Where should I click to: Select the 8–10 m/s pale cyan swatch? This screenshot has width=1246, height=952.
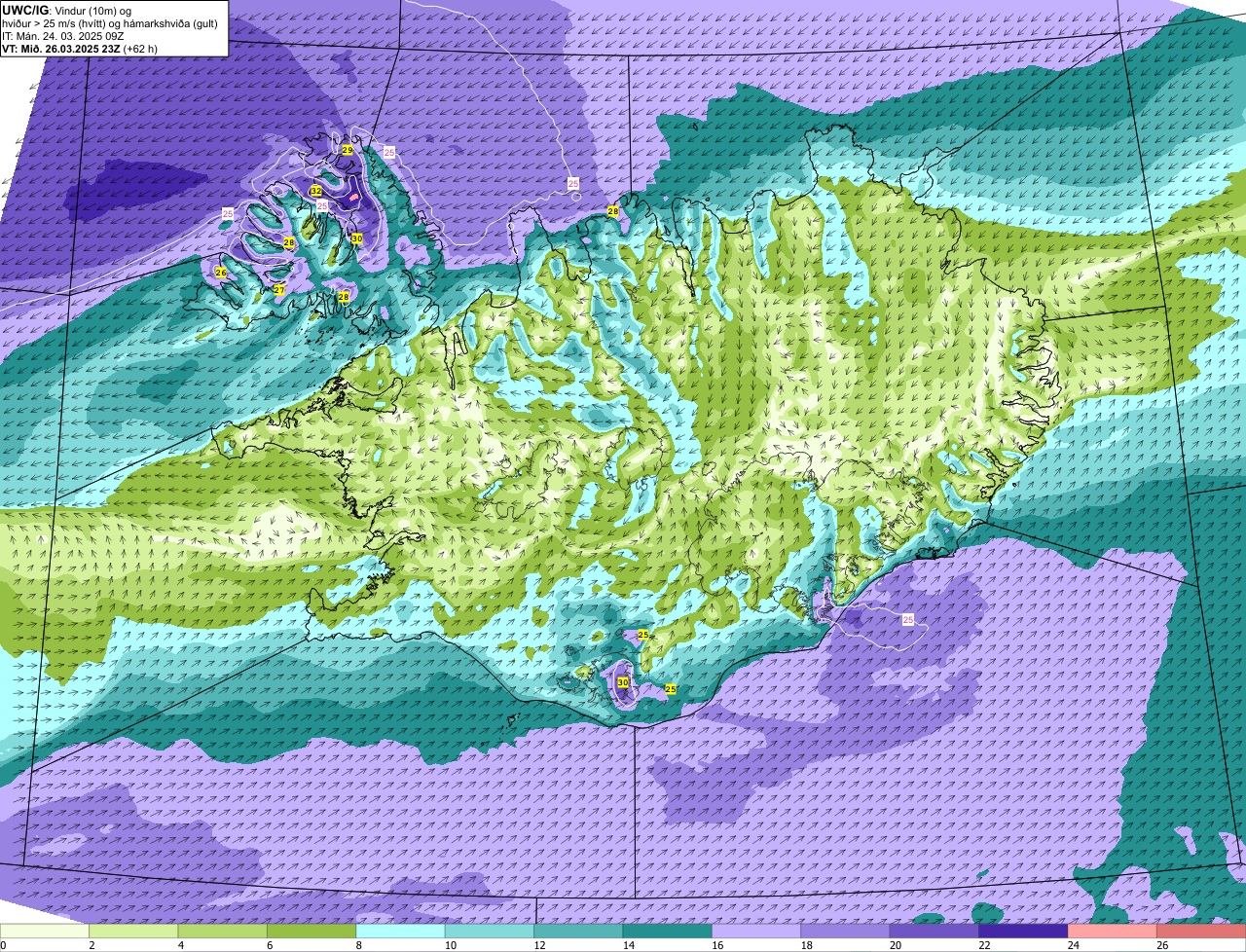tap(401, 932)
